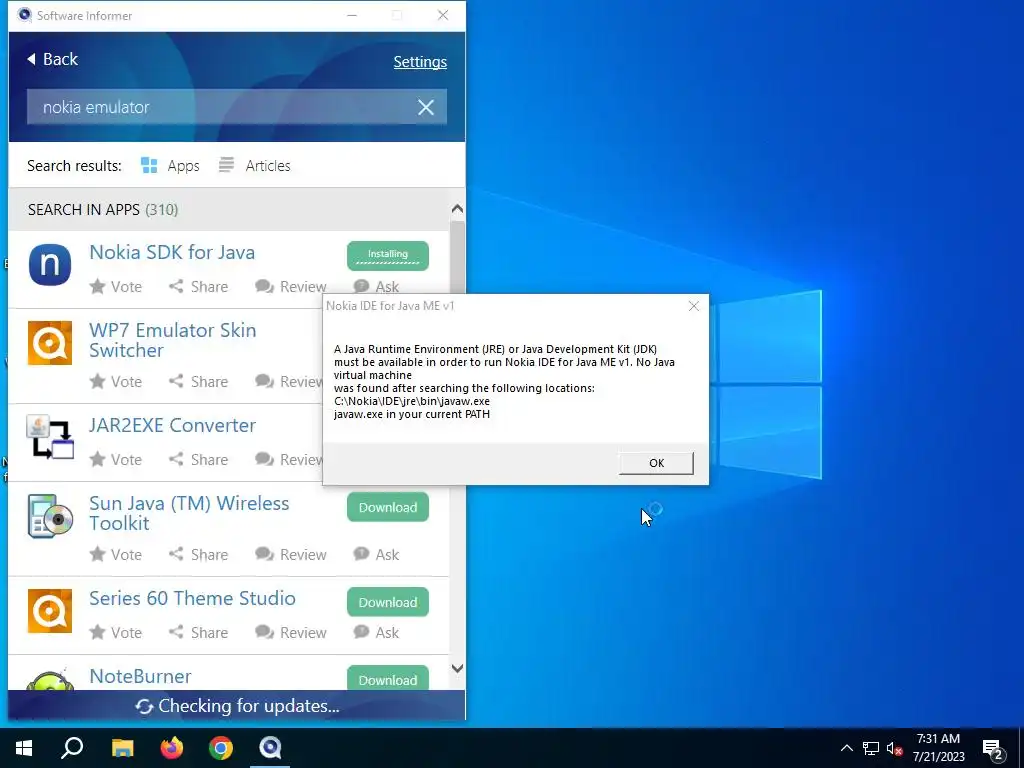Review Series 60 Theme Studio
The width and height of the screenshot is (1024, 768).
(x=291, y=633)
